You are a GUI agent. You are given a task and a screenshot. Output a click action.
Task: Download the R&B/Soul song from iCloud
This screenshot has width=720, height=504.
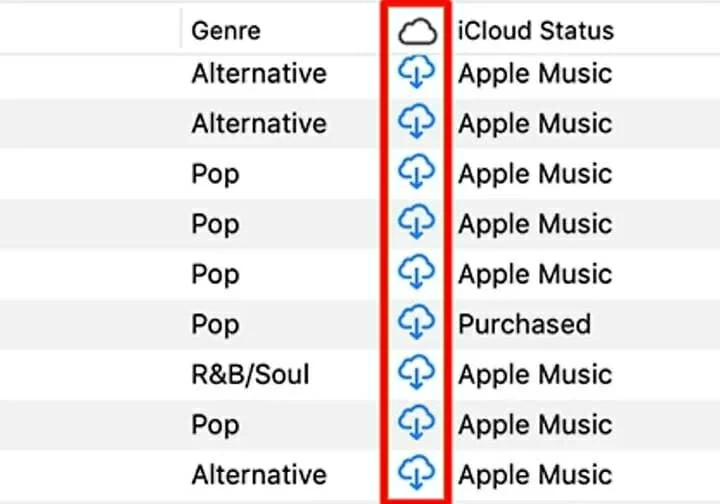click(x=417, y=373)
